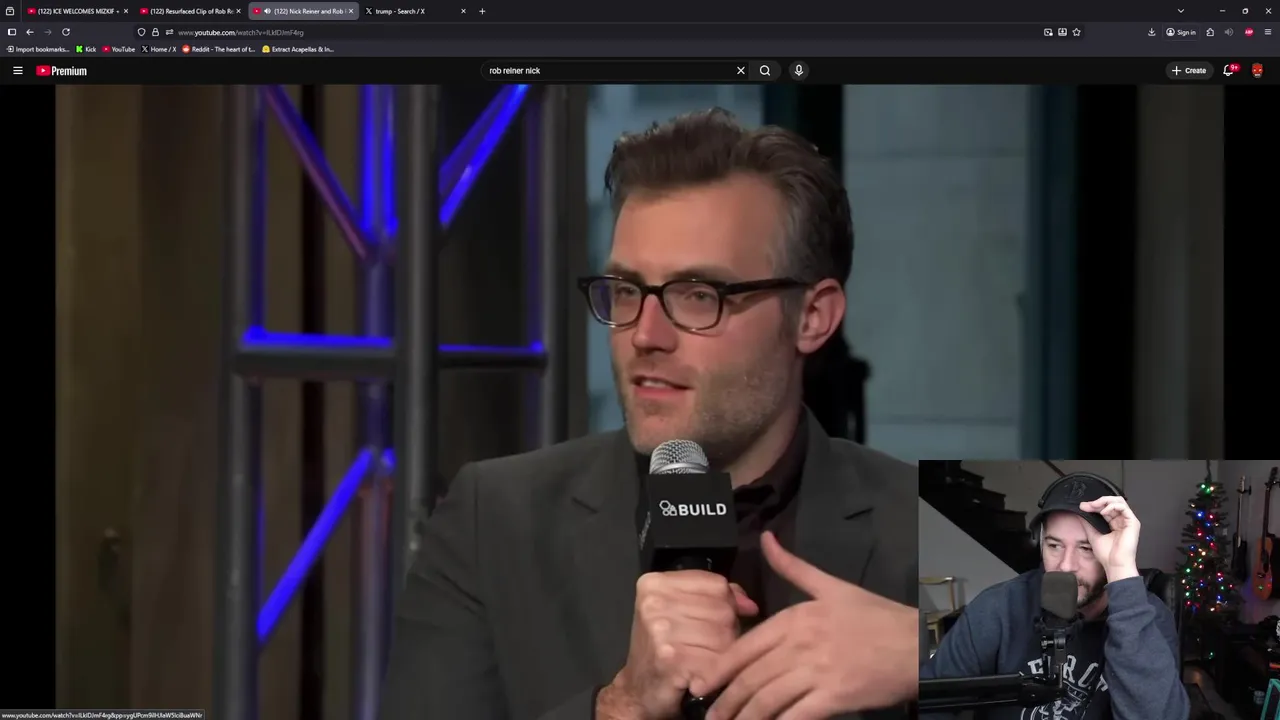
Task: Click the browser Sign in button
Action: [x=1181, y=32]
